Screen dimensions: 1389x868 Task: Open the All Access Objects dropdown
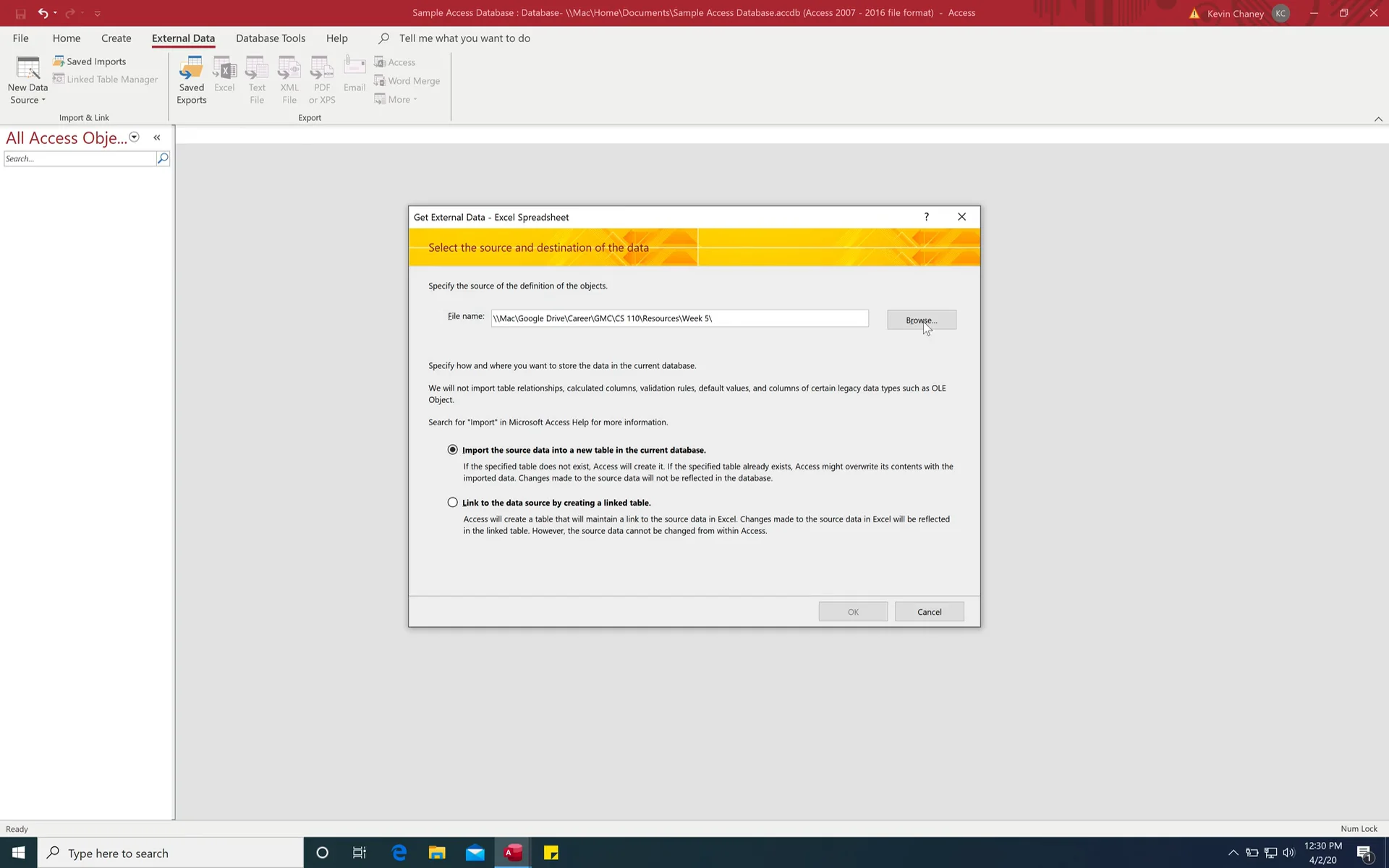(134, 137)
